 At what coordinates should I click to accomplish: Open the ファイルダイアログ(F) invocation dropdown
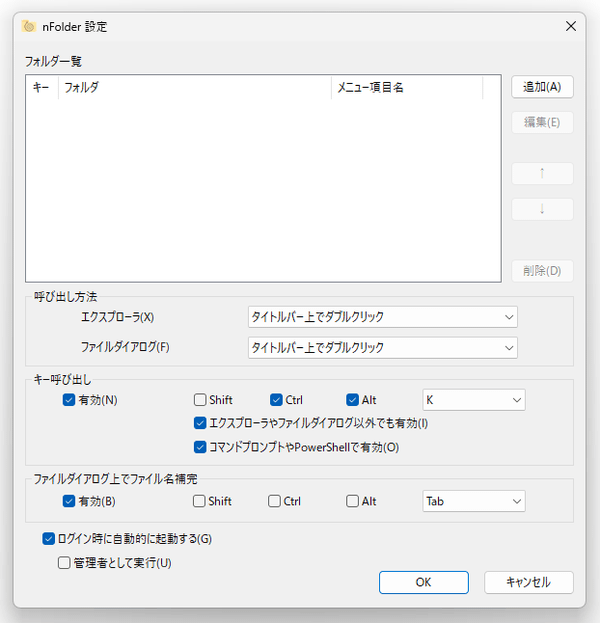tap(383, 348)
